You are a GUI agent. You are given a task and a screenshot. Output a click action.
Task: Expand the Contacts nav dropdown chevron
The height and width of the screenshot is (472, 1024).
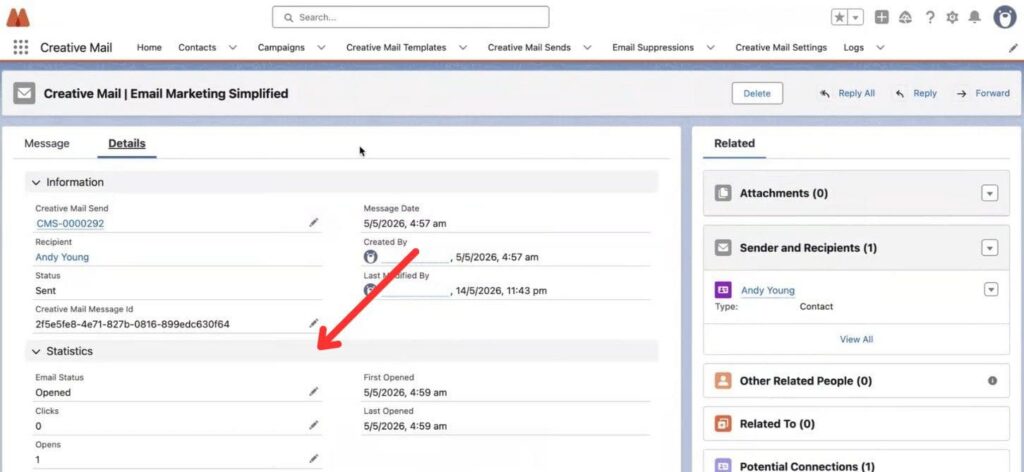232,48
